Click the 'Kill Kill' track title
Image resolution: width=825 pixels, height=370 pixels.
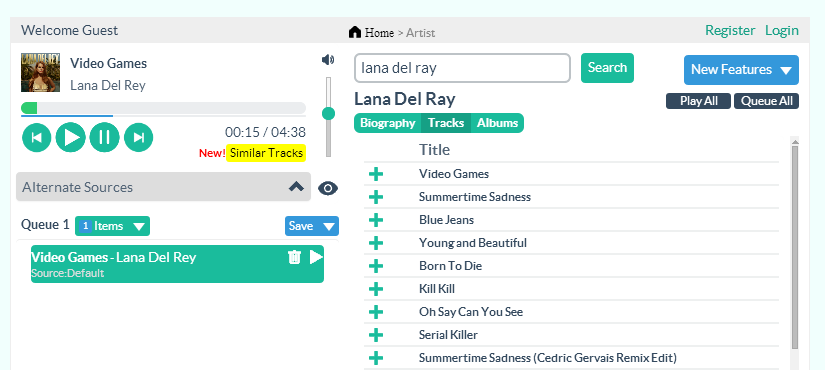coord(437,289)
